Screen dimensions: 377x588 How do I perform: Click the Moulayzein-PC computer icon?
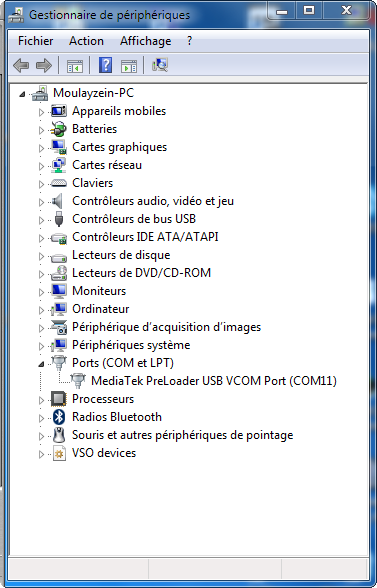tap(40, 93)
